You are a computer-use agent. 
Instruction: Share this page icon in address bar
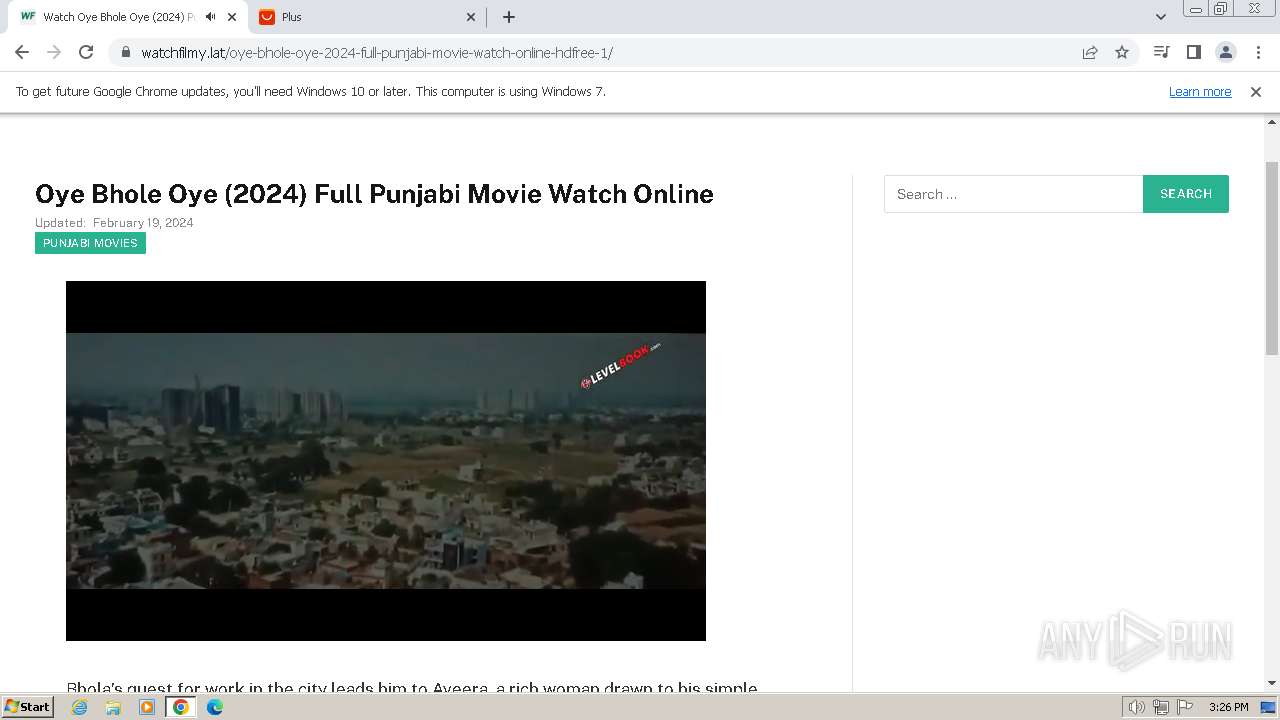pos(1090,52)
